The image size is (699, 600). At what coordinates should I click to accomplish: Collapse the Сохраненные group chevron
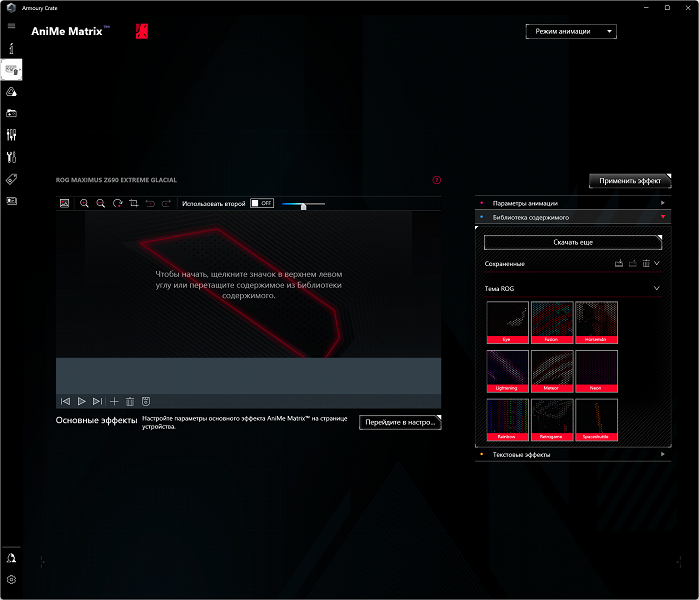coord(657,263)
